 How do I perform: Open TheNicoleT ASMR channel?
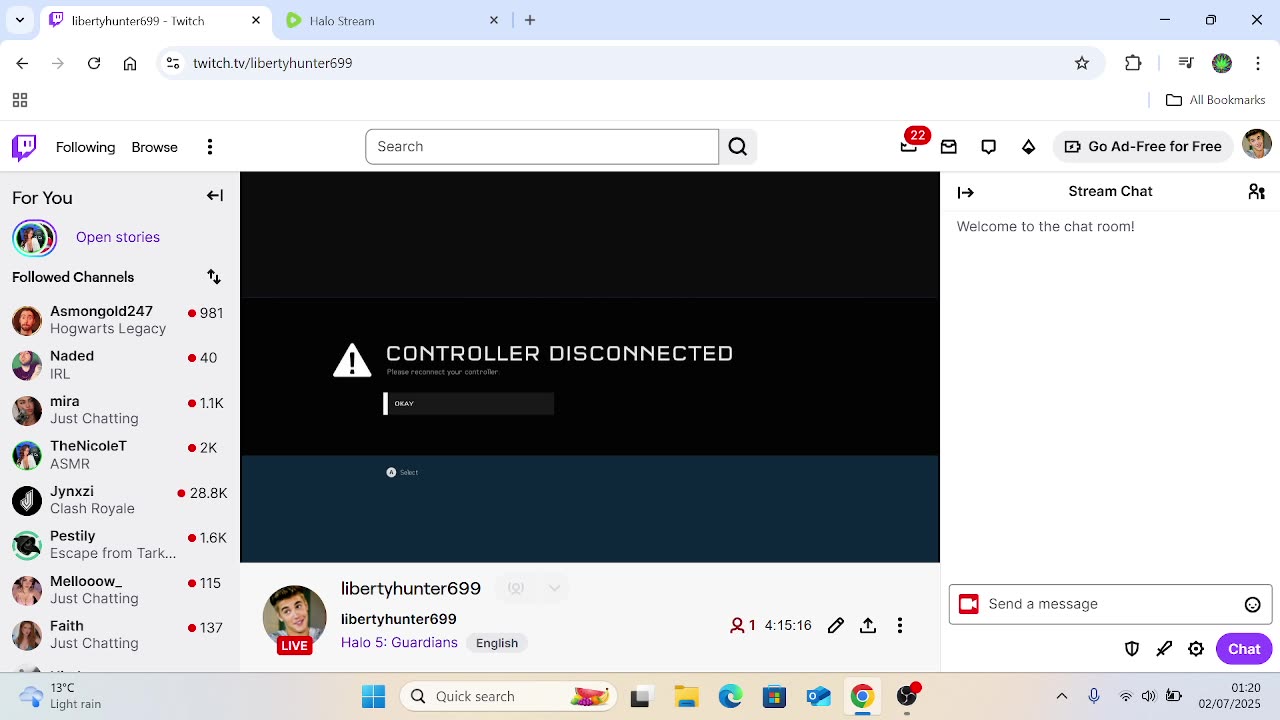pos(120,455)
